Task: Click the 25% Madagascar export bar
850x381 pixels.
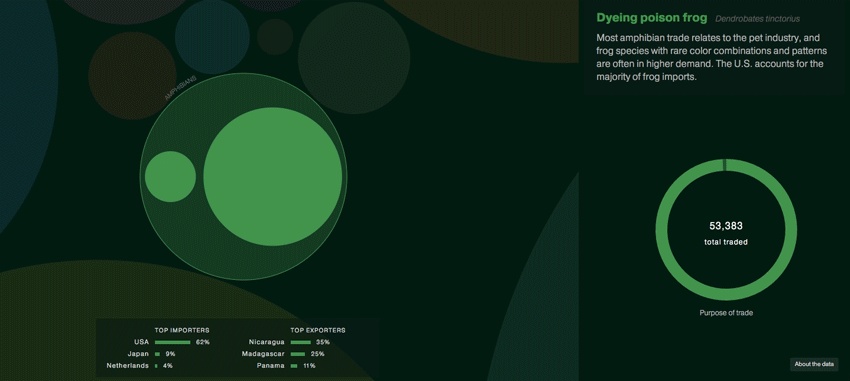Action: pos(298,354)
